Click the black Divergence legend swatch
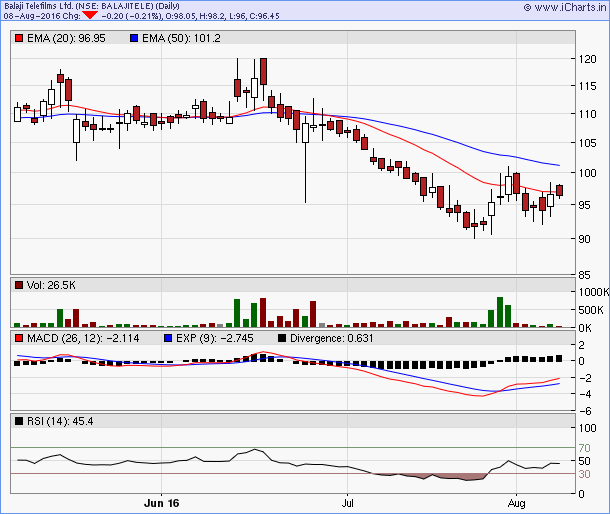 click(x=282, y=338)
